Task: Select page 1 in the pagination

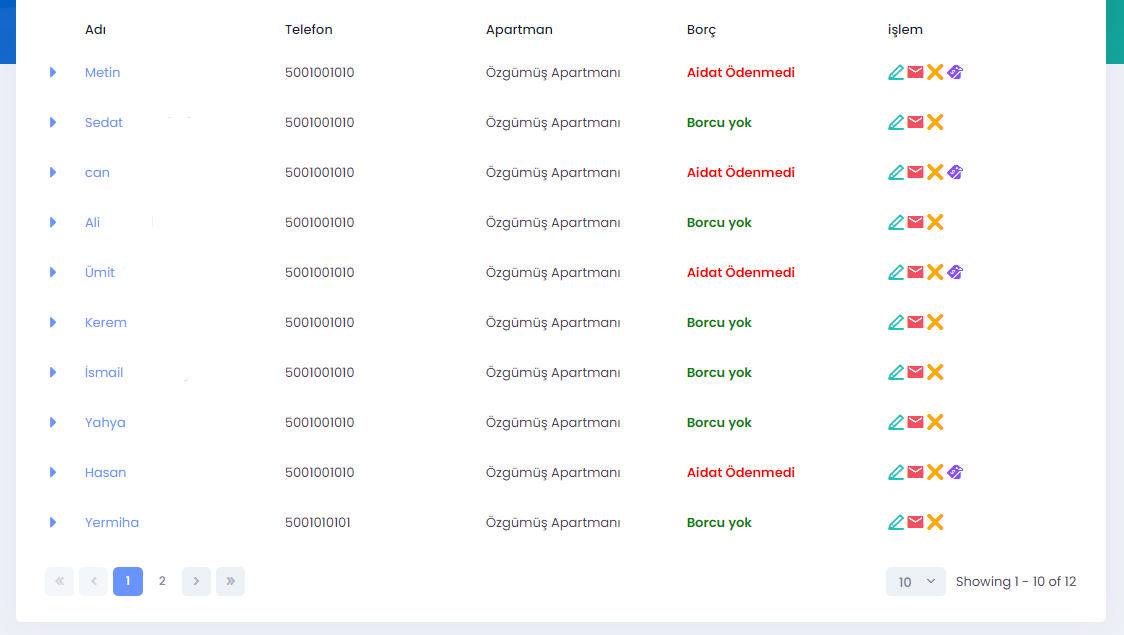Action: point(128,581)
